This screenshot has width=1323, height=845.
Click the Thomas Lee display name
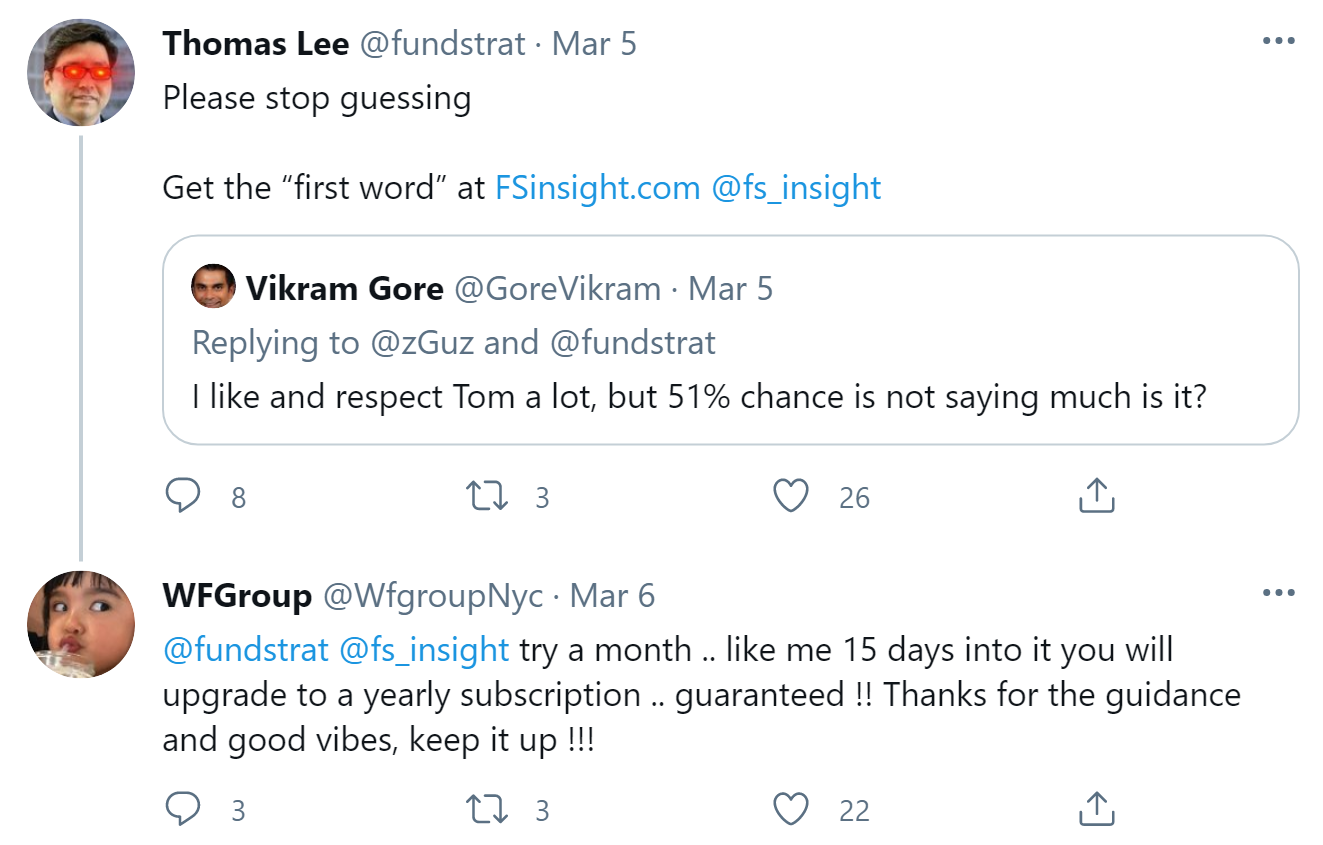tap(255, 44)
